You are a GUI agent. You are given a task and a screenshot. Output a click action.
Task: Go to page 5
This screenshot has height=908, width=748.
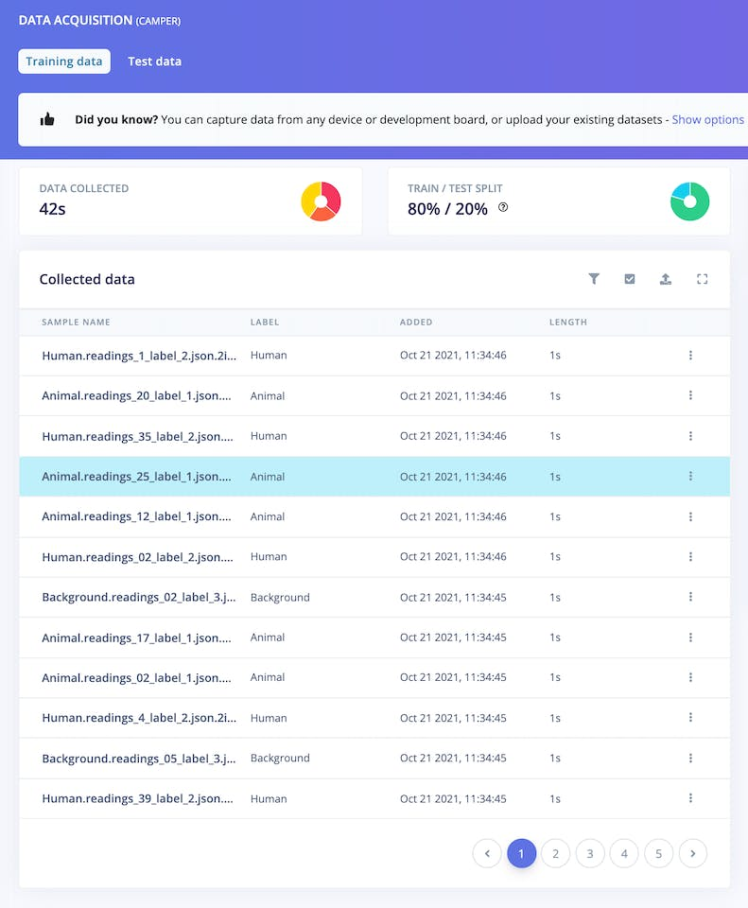[x=658, y=854]
